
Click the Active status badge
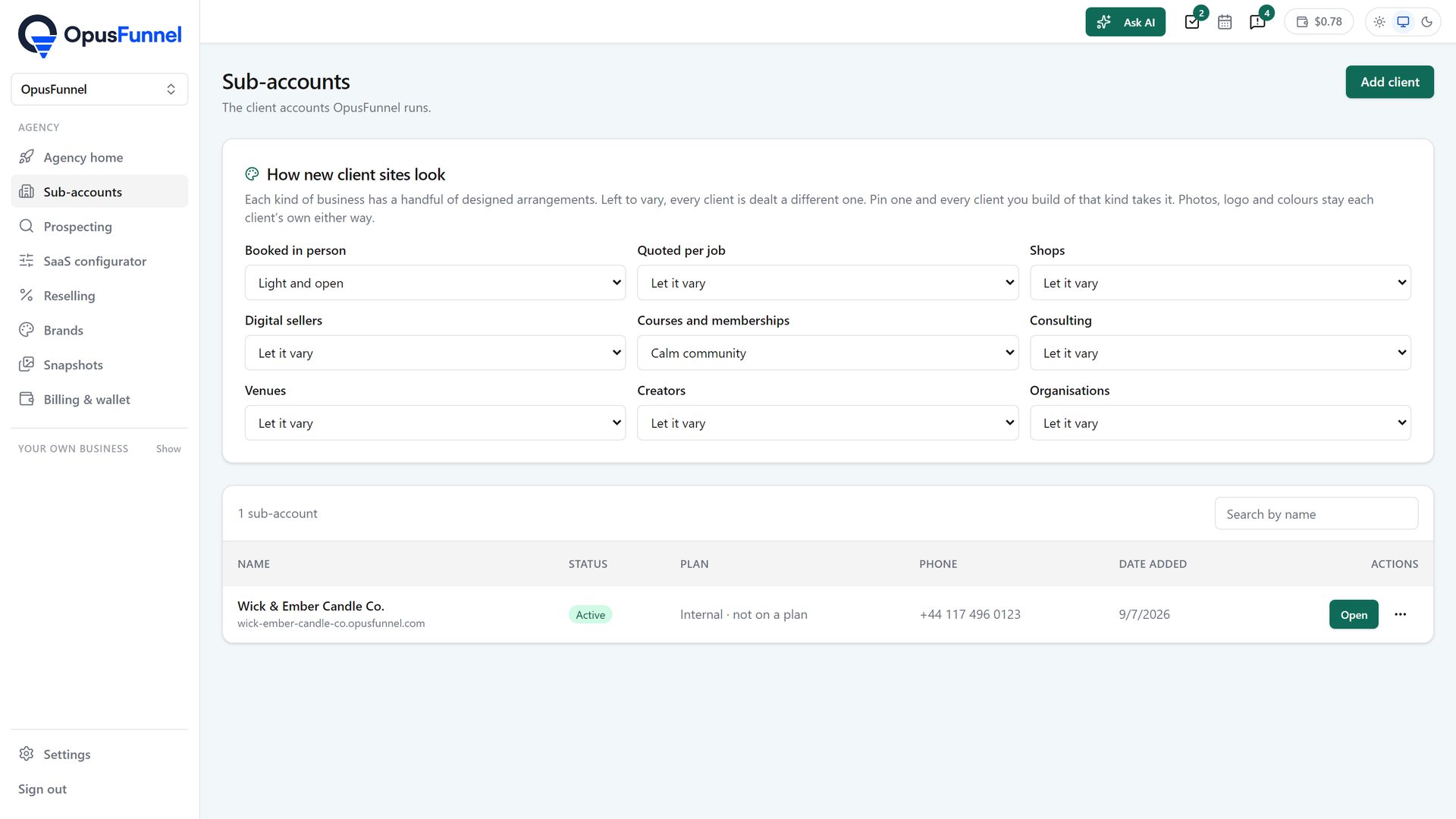click(x=590, y=615)
